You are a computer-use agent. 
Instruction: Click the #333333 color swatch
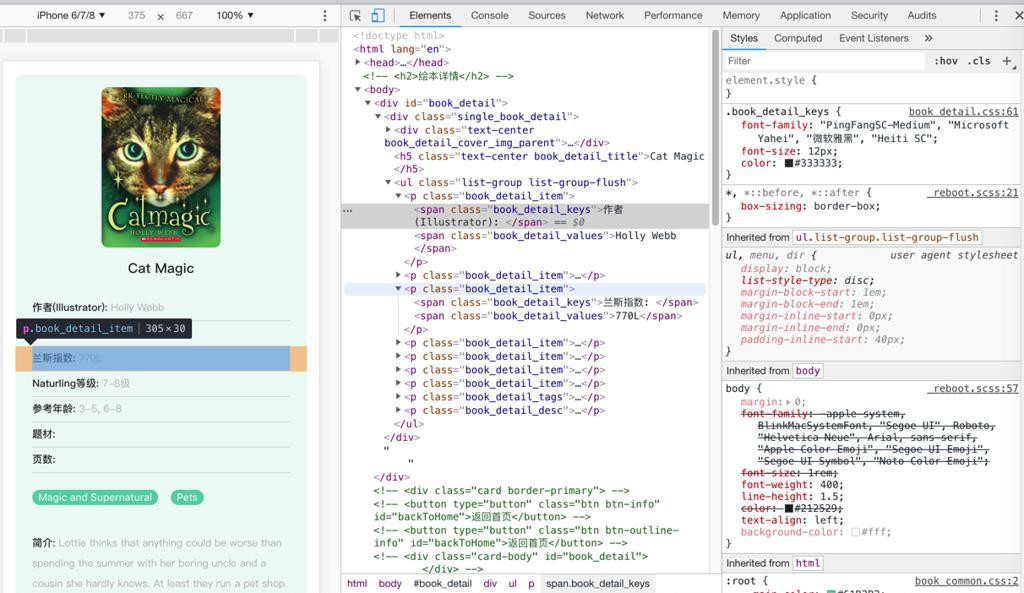789,163
